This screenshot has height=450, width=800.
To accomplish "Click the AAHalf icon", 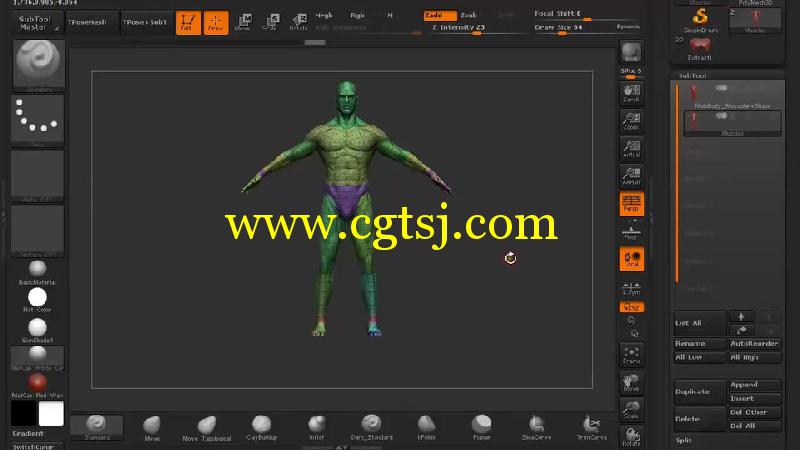I will (631, 176).
